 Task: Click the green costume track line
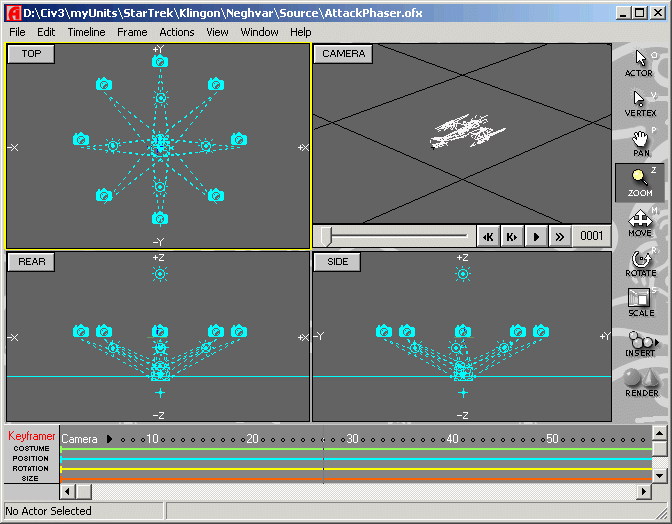(x=356, y=449)
